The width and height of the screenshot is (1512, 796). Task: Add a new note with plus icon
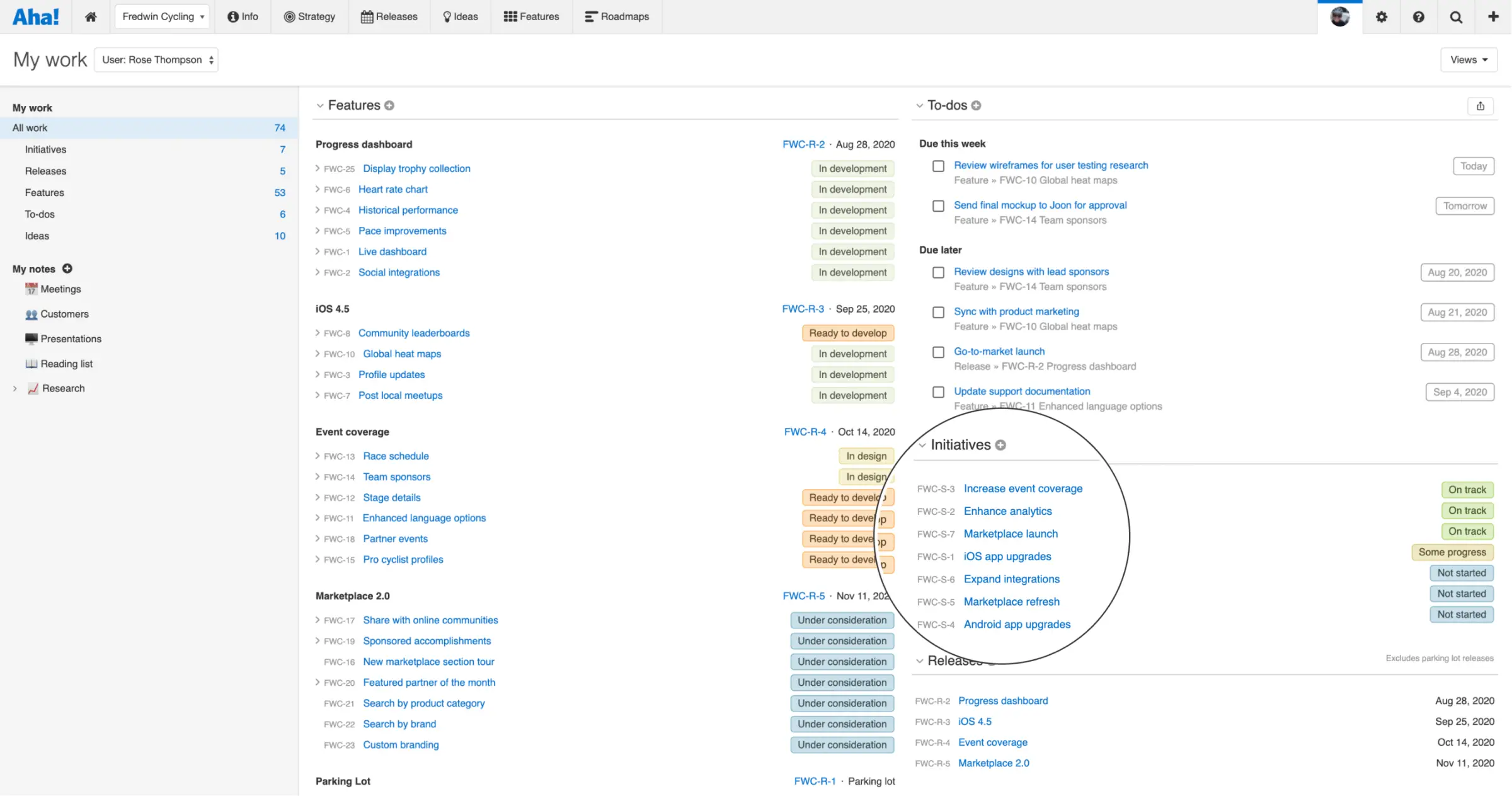click(x=67, y=268)
